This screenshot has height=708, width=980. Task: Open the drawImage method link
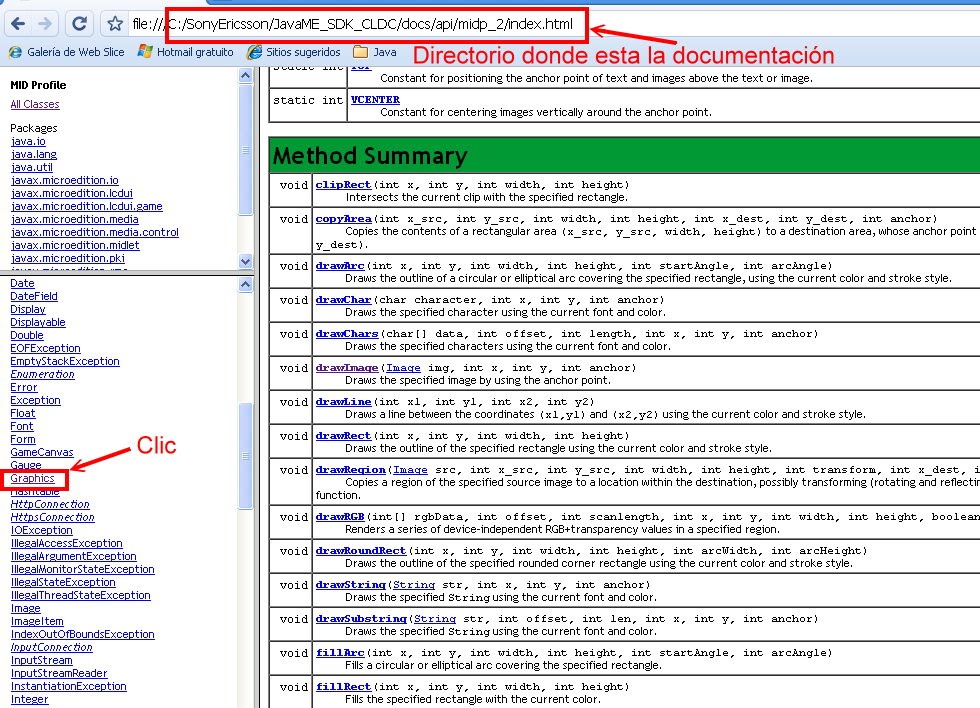coord(347,368)
